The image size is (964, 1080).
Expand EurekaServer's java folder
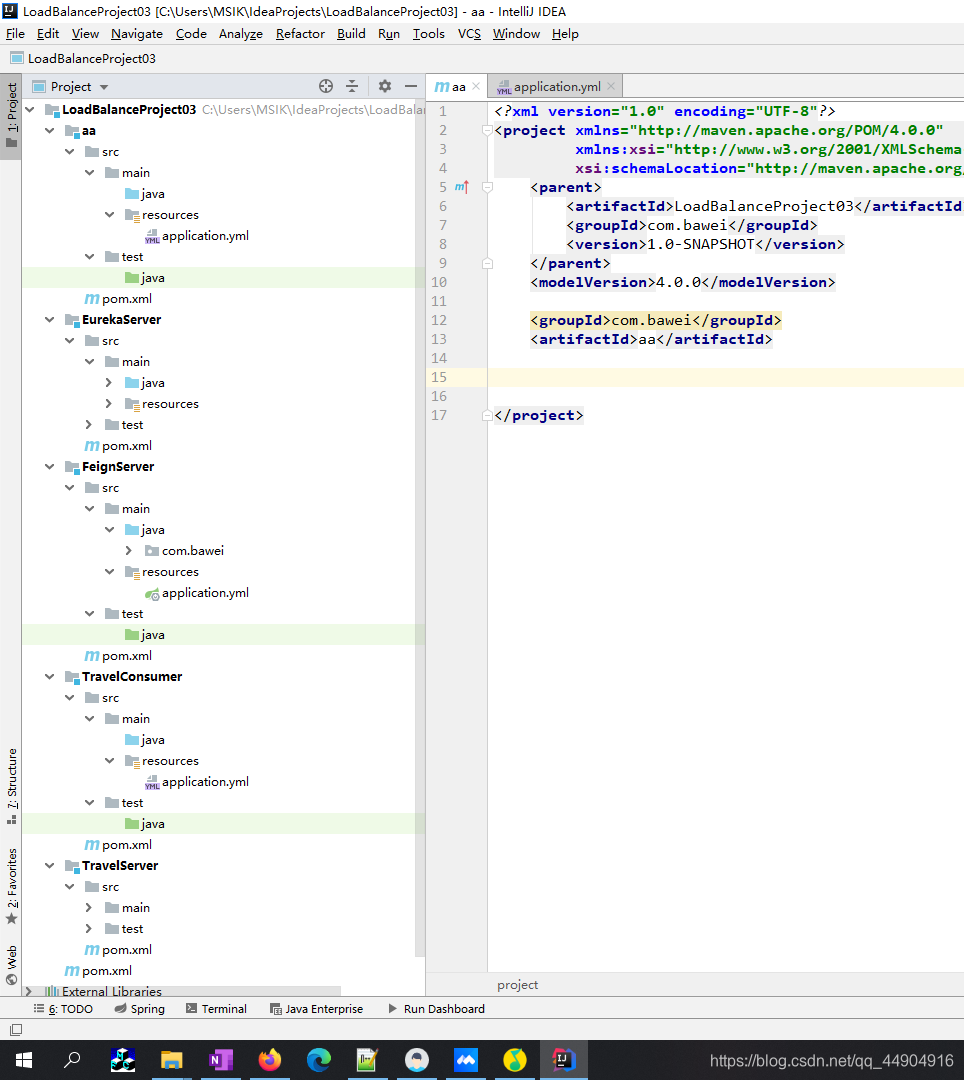pyautogui.click(x=109, y=382)
